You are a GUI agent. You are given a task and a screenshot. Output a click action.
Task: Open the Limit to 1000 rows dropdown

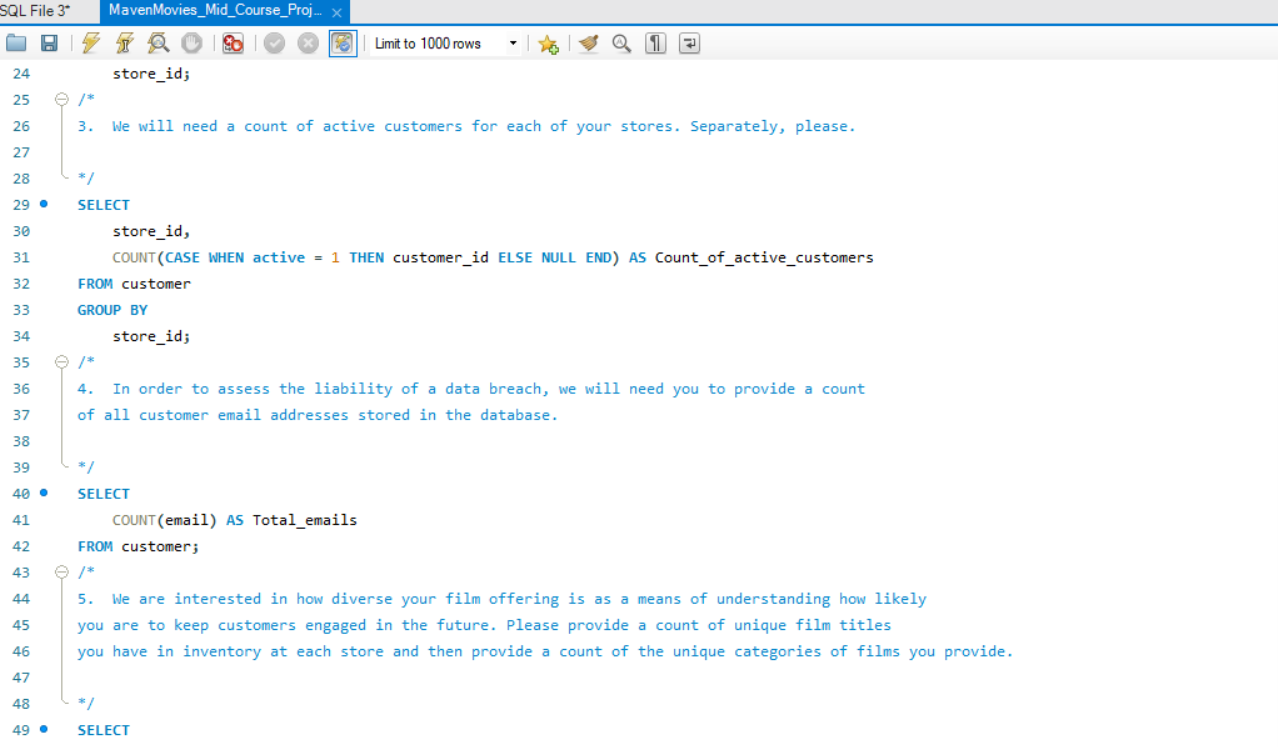point(446,43)
